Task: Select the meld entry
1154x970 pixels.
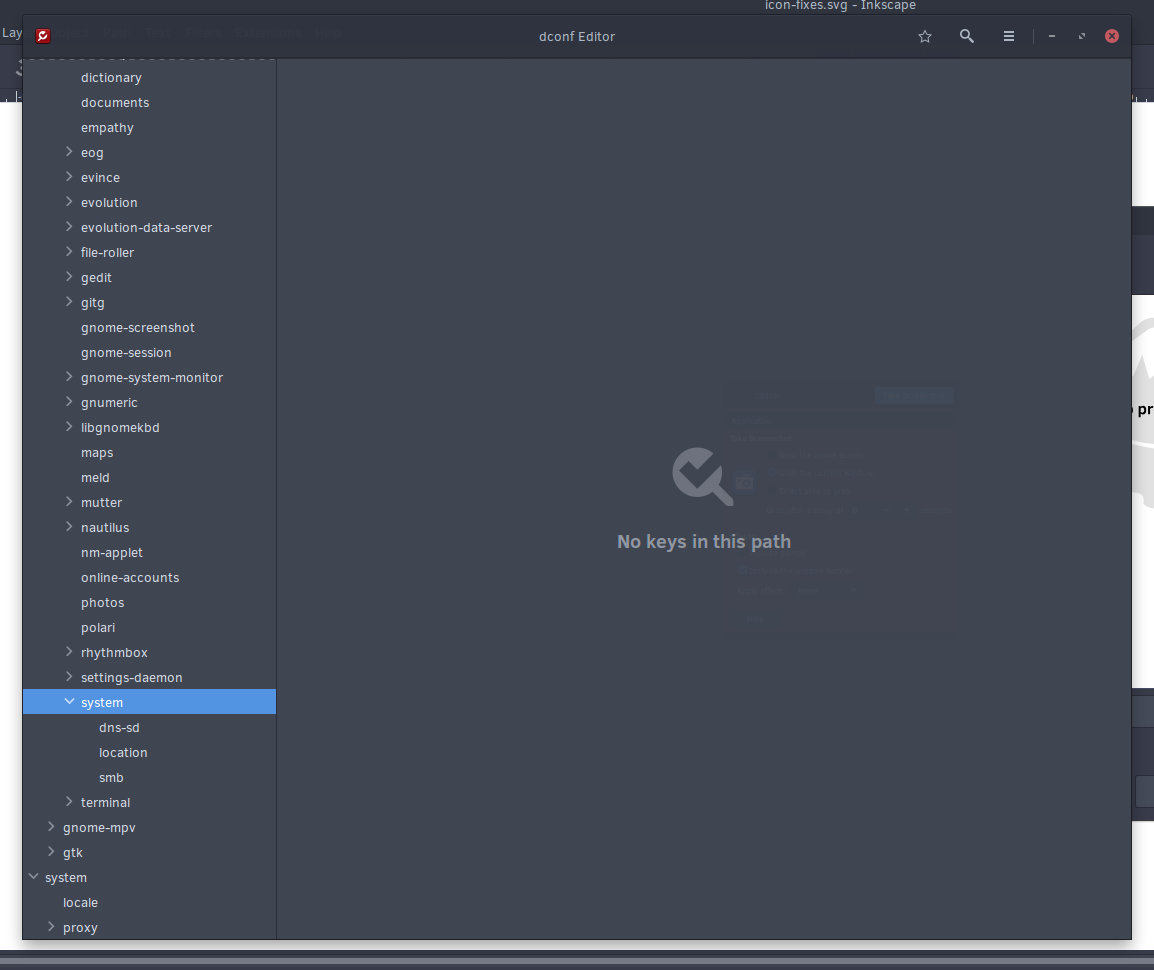Action: tap(95, 478)
